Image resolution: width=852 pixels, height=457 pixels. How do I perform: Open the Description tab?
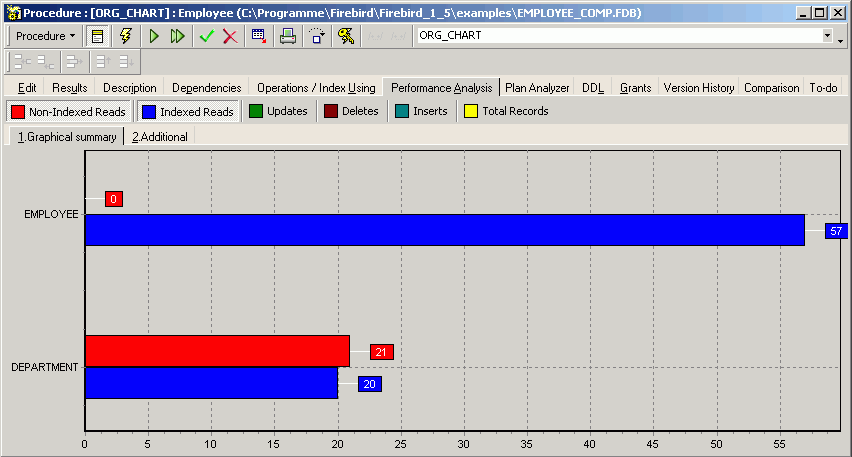click(x=130, y=88)
